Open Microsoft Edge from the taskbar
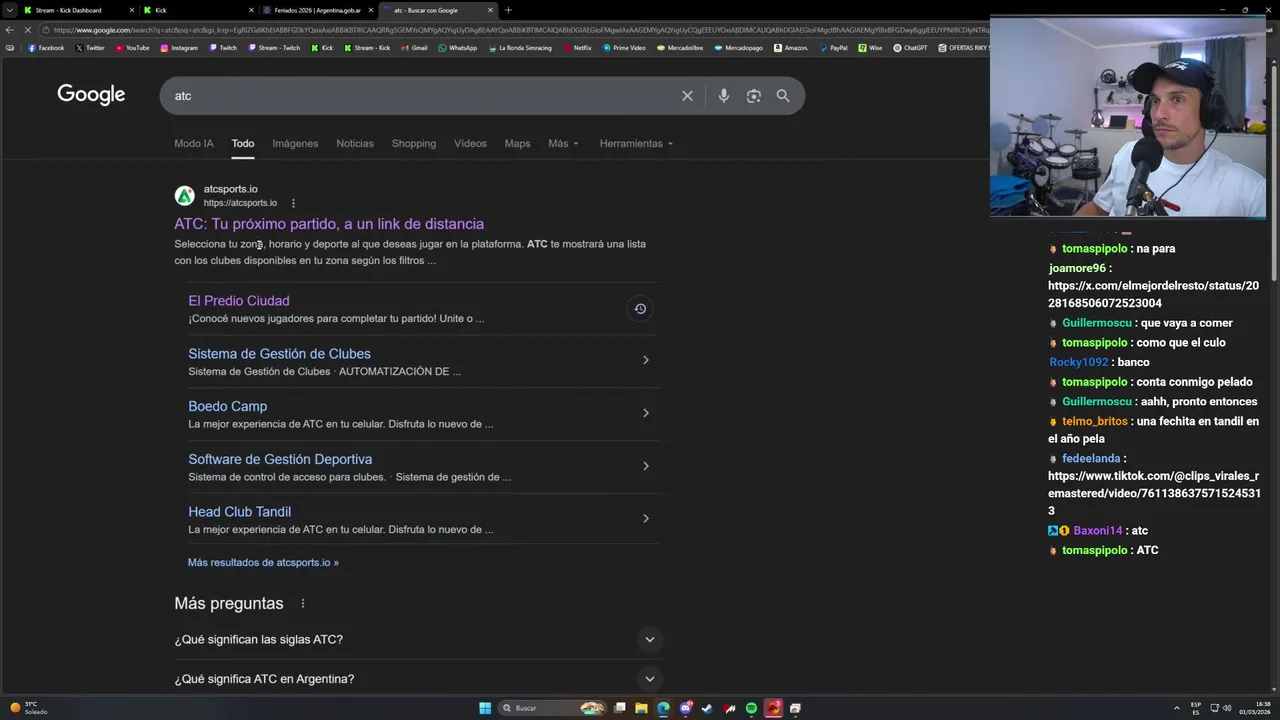The height and width of the screenshot is (720, 1280). (663, 708)
